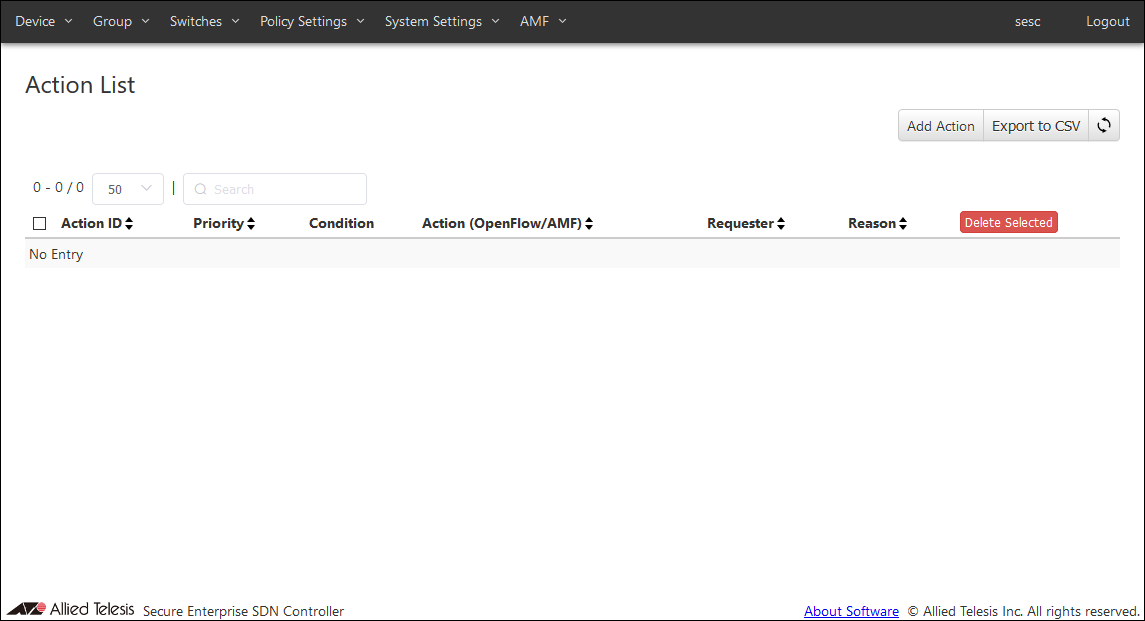Open the Group menu
The width and height of the screenshot is (1145, 621).
(x=121, y=21)
